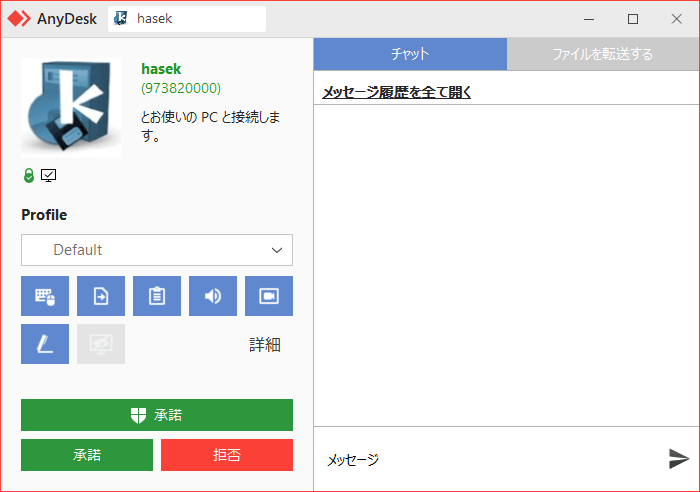The height and width of the screenshot is (492, 700).
Task: Click the send message arrow icon
Action: click(x=679, y=459)
